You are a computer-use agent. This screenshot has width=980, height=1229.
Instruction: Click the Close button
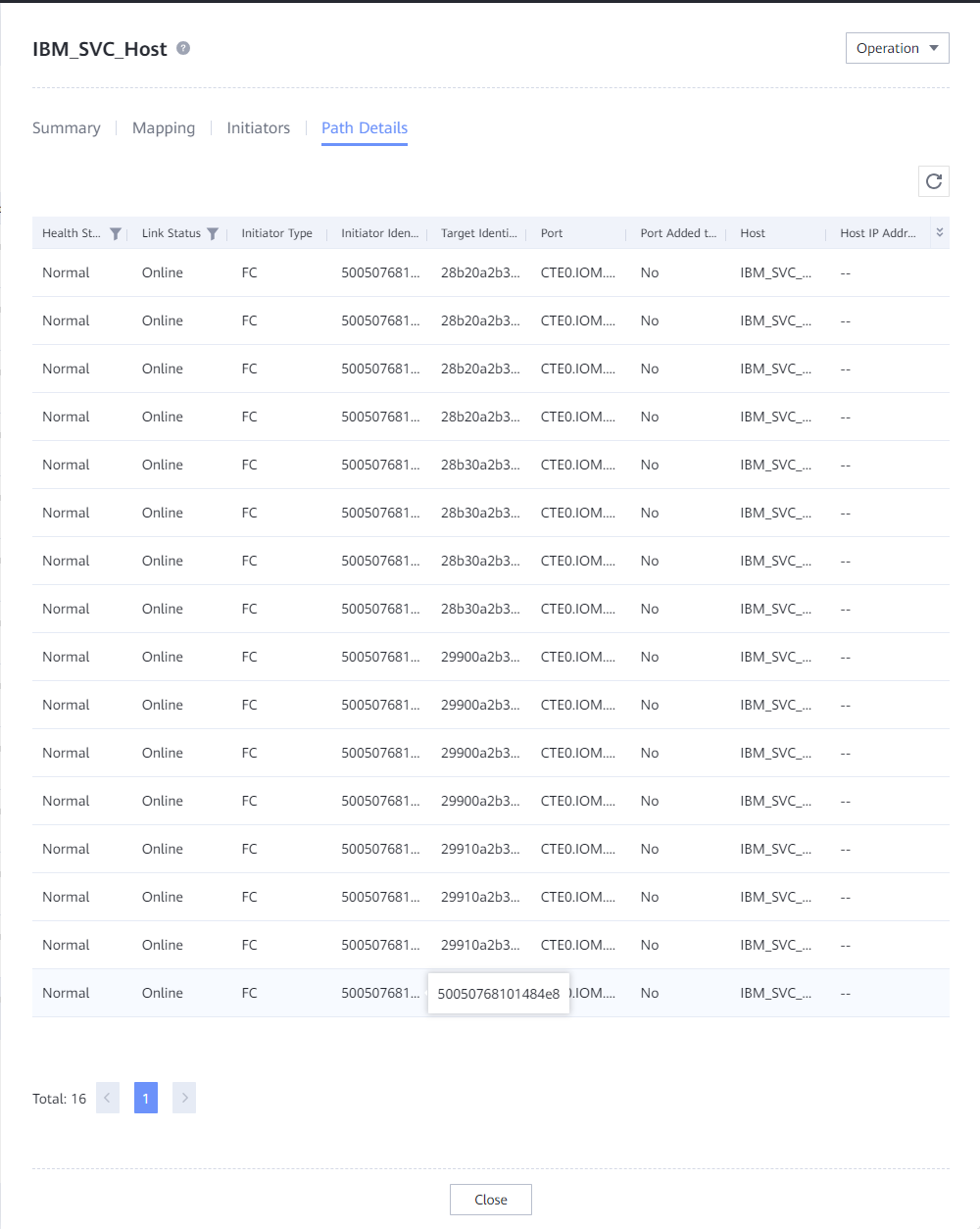click(490, 1200)
